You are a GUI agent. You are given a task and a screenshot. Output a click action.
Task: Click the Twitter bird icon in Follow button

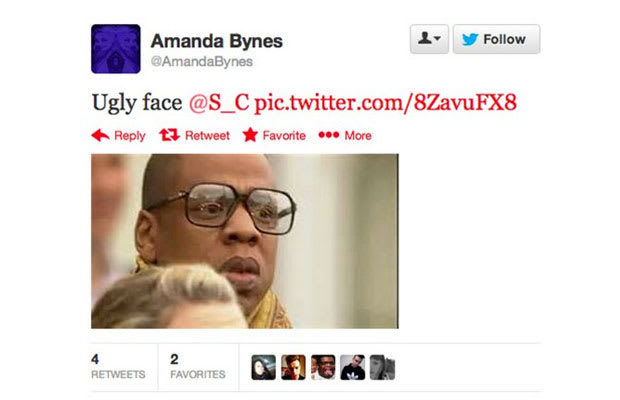[470, 39]
